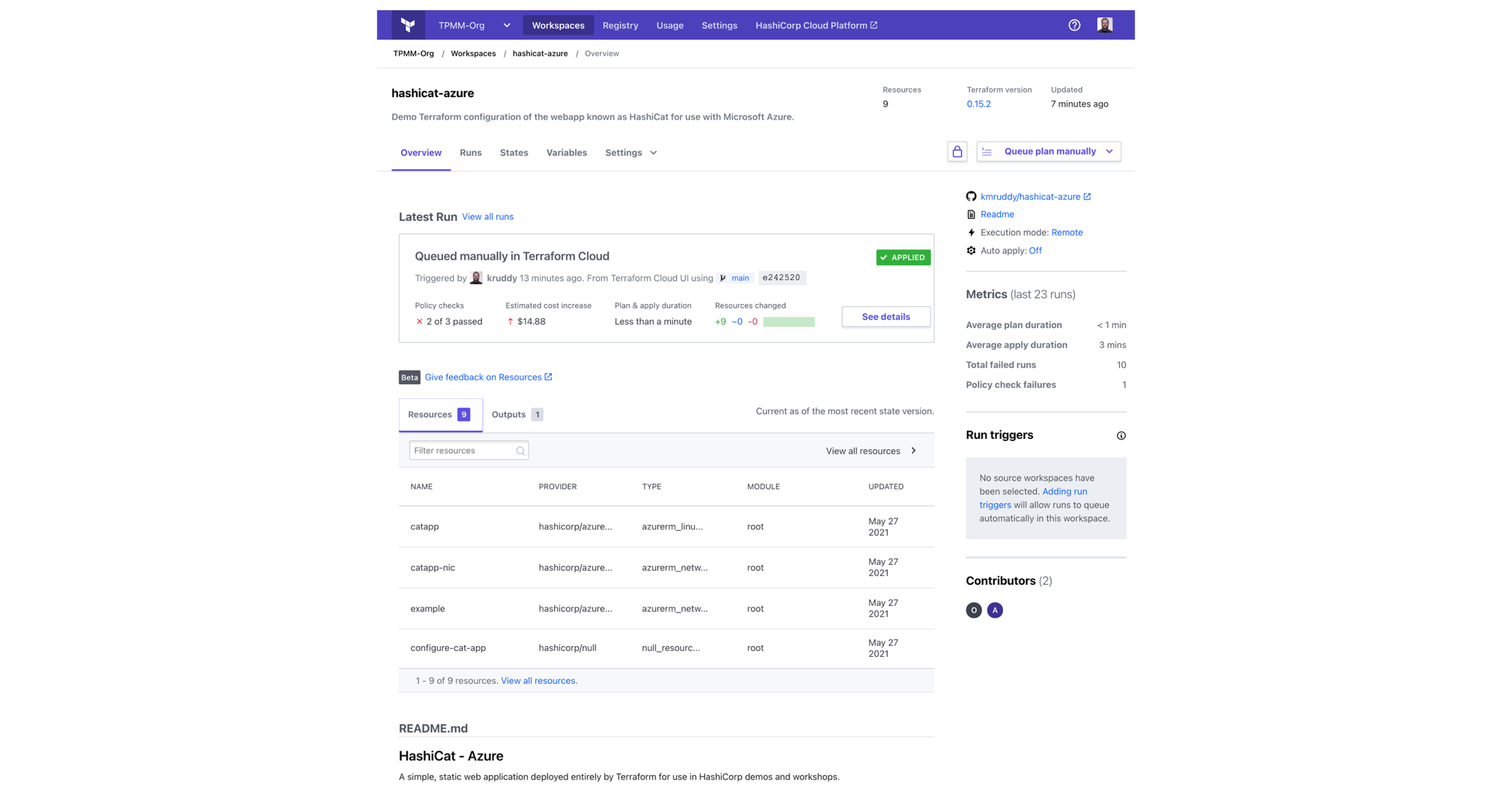Expand the Queue plan manually dropdown arrow
This screenshot has height=802, width=1512.
[1110, 151]
